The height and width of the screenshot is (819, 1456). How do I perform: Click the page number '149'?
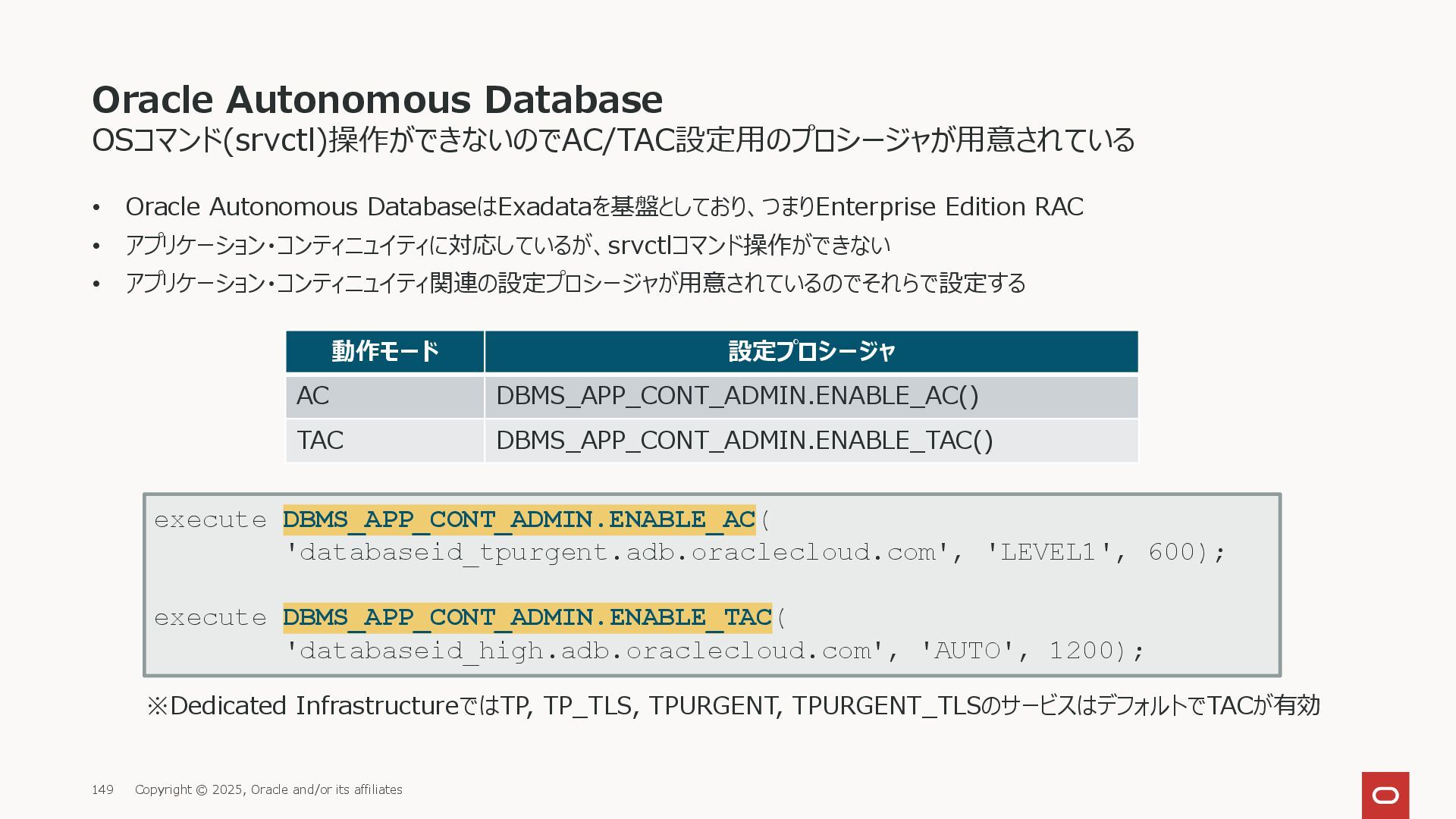[x=102, y=789]
